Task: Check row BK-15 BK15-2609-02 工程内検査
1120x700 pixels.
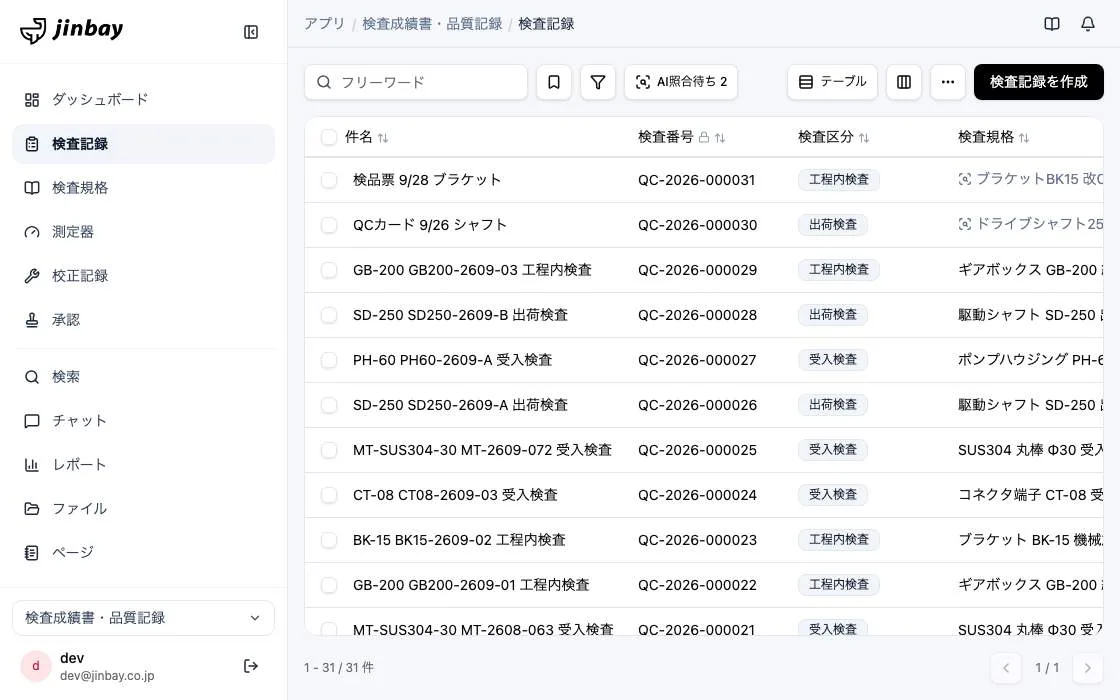Action: (x=329, y=540)
